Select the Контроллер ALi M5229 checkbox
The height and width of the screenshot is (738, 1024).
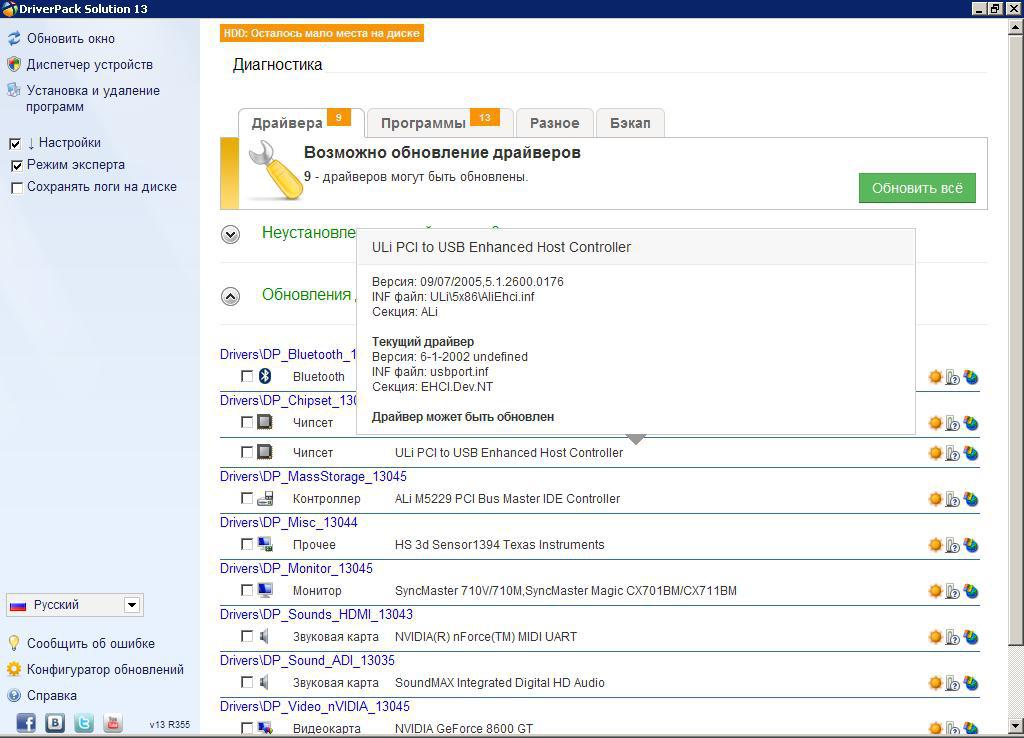(x=247, y=498)
